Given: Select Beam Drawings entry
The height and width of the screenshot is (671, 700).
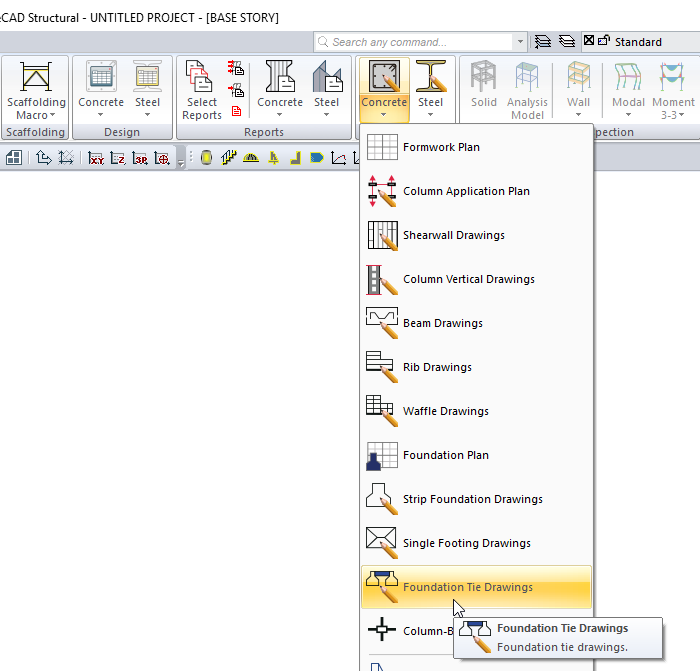Looking at the screenshot, I should [x=442, y=323].
